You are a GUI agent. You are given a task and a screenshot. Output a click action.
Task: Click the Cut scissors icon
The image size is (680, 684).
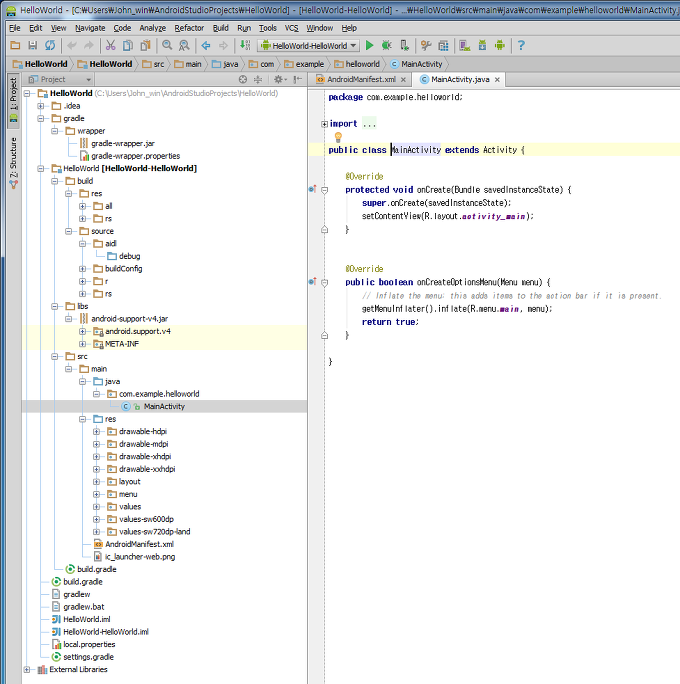point(110,45)
